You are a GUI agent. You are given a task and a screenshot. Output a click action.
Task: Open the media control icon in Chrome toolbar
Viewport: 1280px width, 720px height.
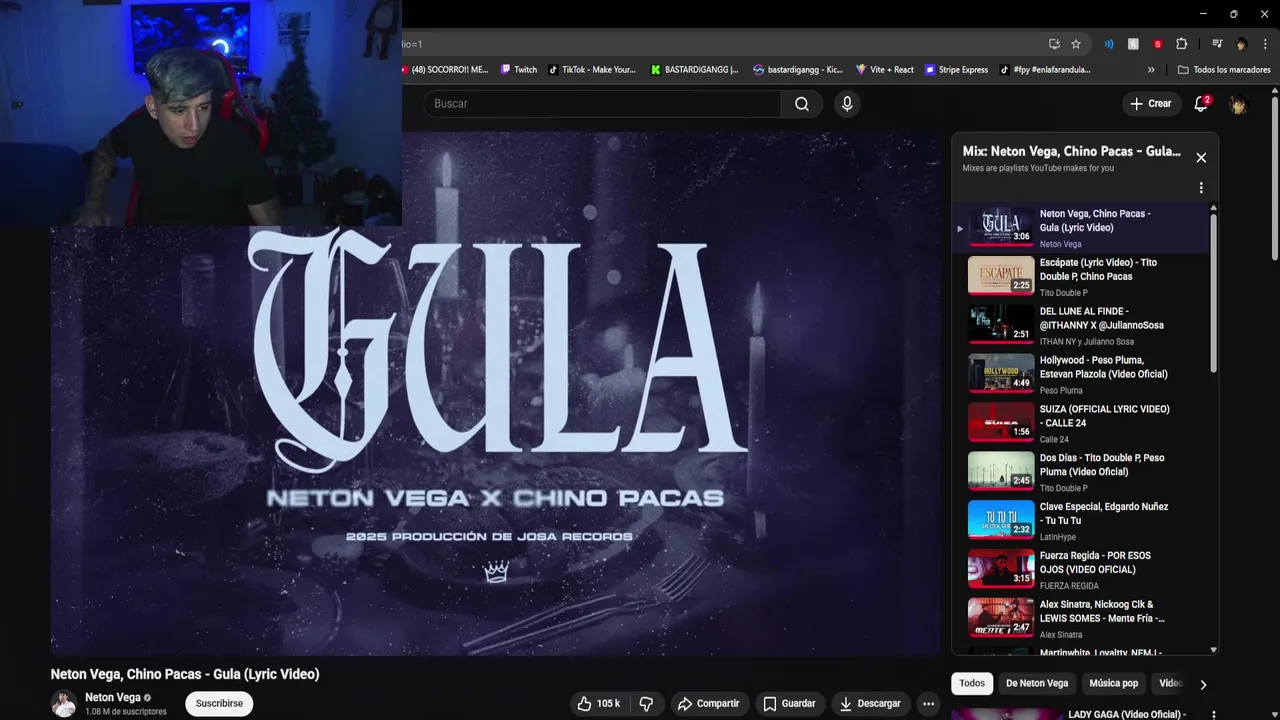1217,44
